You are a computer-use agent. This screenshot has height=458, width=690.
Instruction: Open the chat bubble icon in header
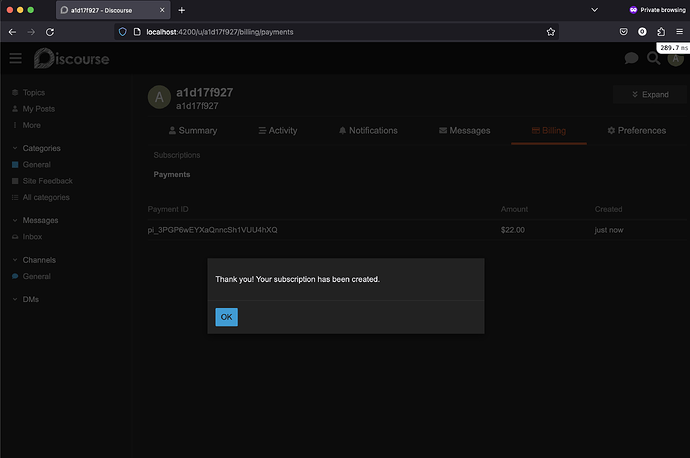[x=631, y=58]
